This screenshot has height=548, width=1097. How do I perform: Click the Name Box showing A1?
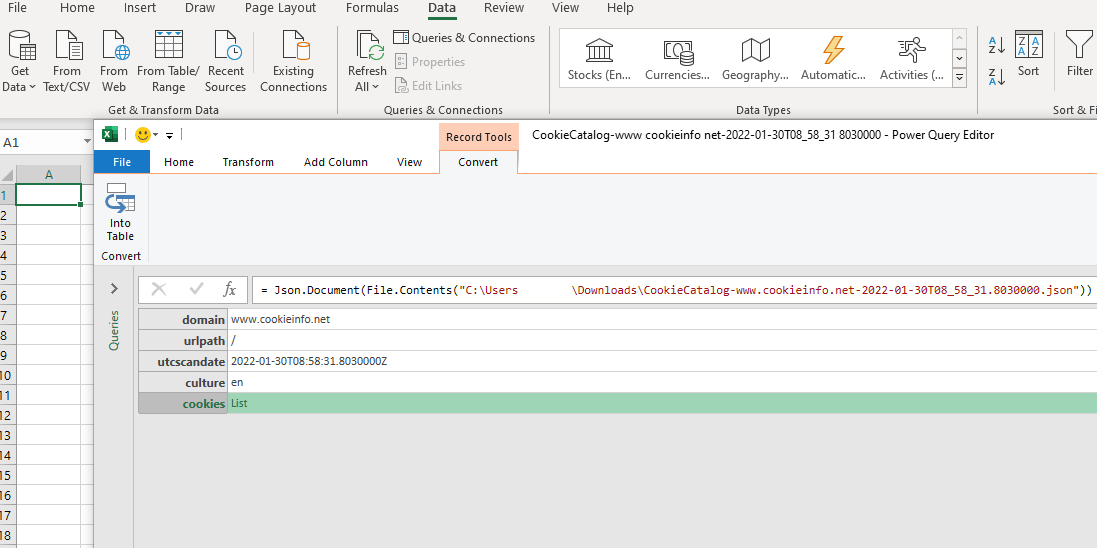41,142
